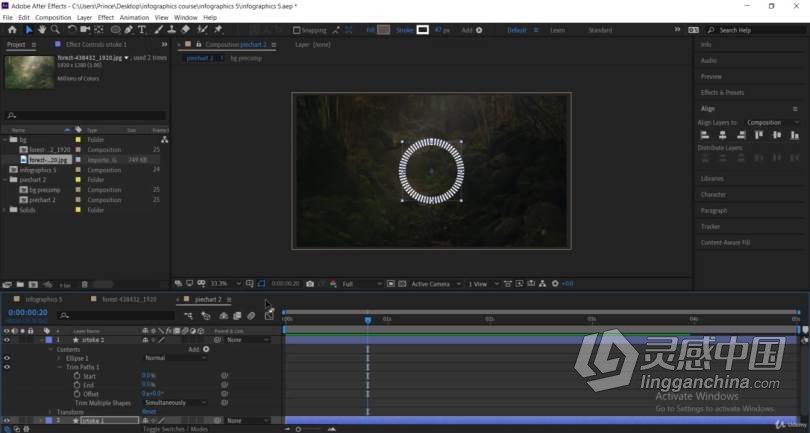Click the Search Help field
This screenshot has width=810, height=433.
(759, 30)
